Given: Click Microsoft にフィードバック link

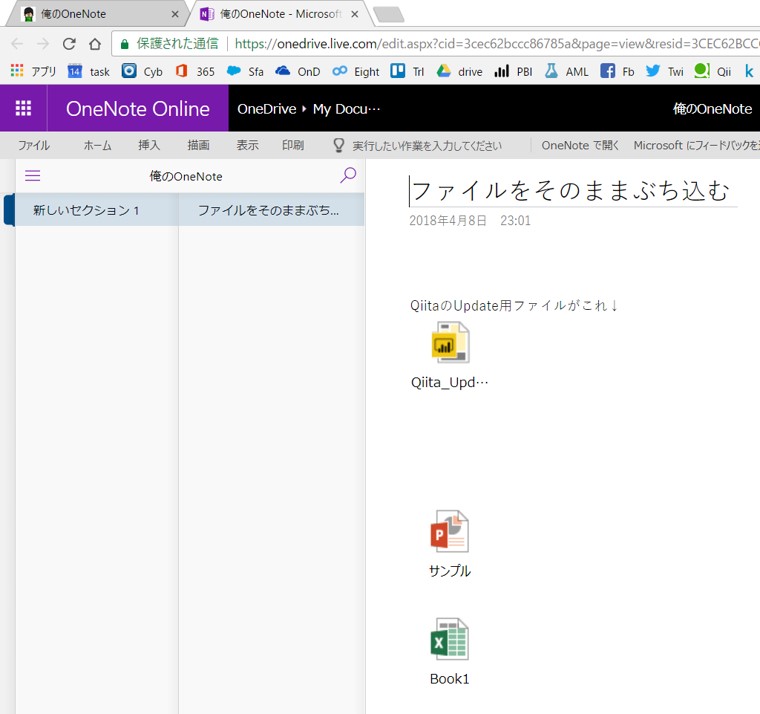Looking at the screenshot, I should point(697,145).
